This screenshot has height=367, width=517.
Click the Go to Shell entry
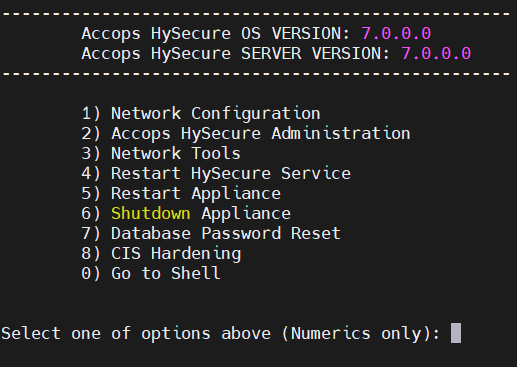point(151,273)
